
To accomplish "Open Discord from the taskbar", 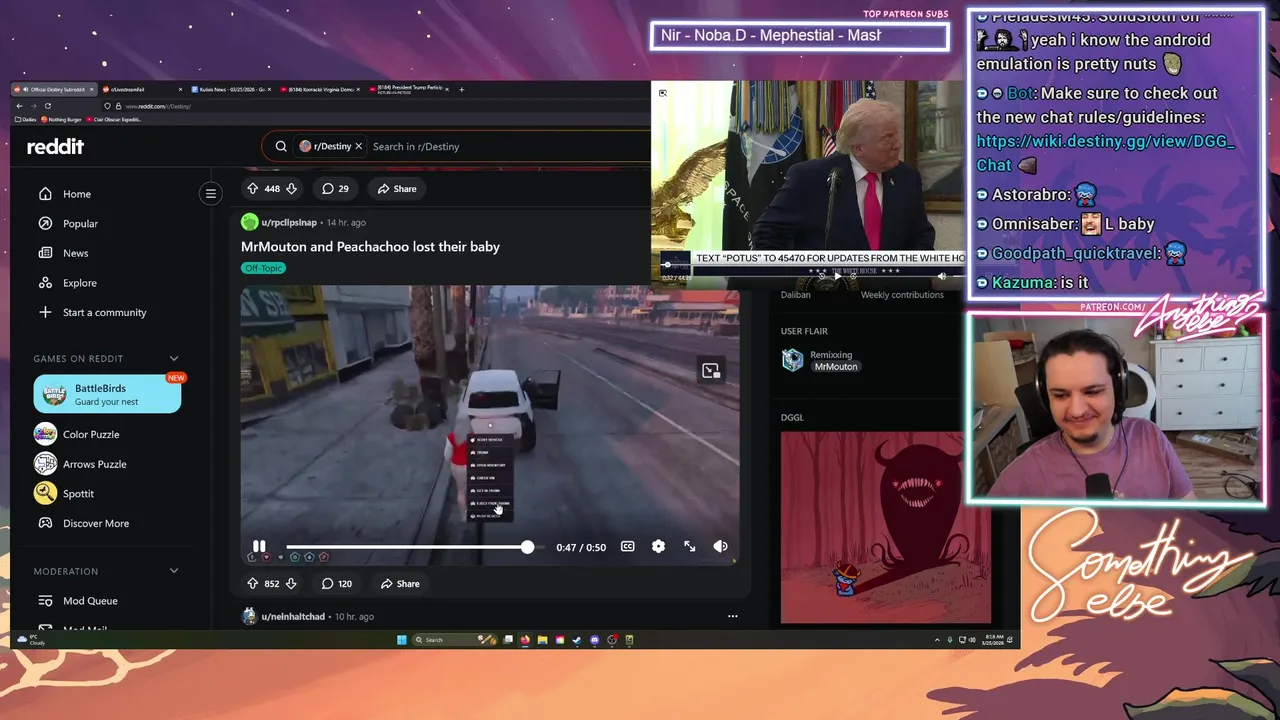I will click(x=594, y=640).
